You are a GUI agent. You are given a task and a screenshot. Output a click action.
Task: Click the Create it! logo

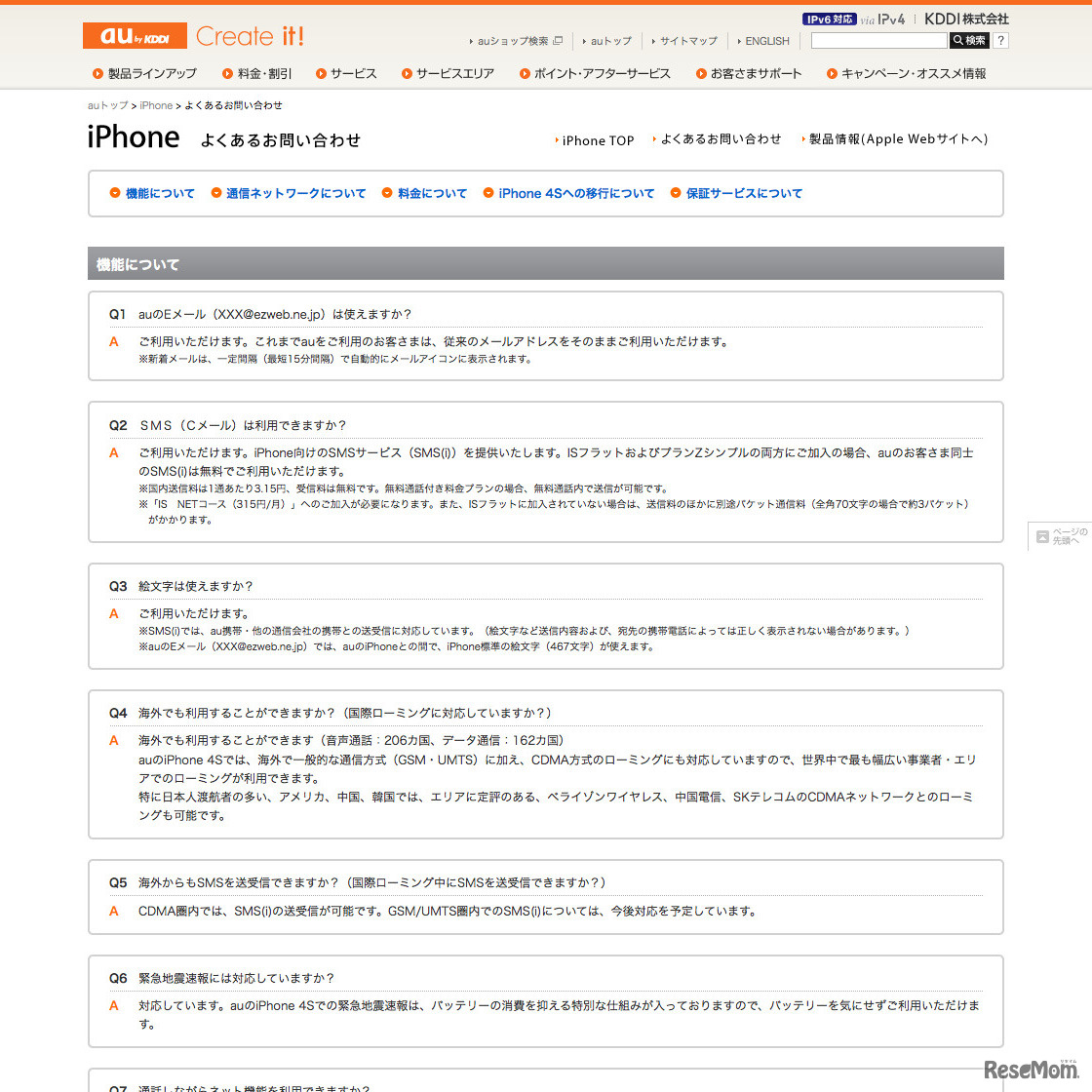pos(250,36)
